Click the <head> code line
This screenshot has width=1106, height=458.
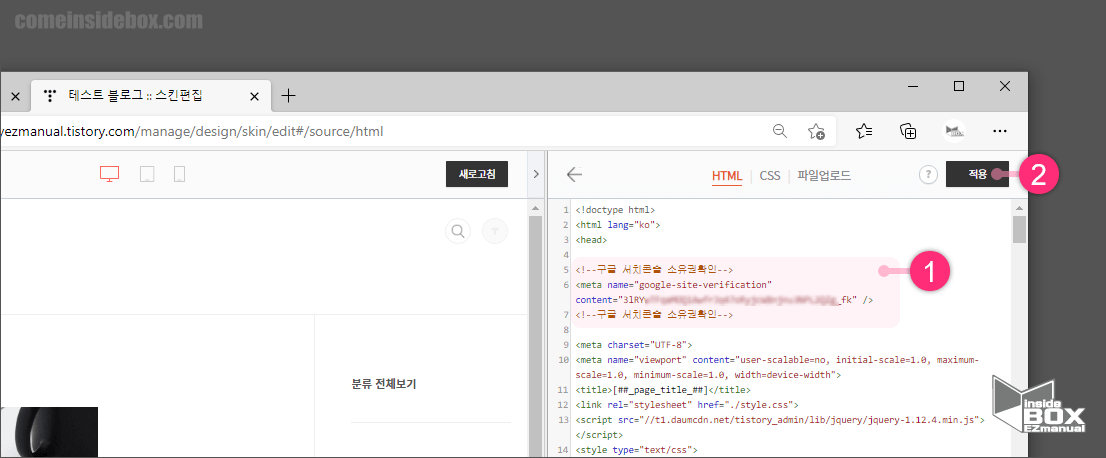[591, 240]
